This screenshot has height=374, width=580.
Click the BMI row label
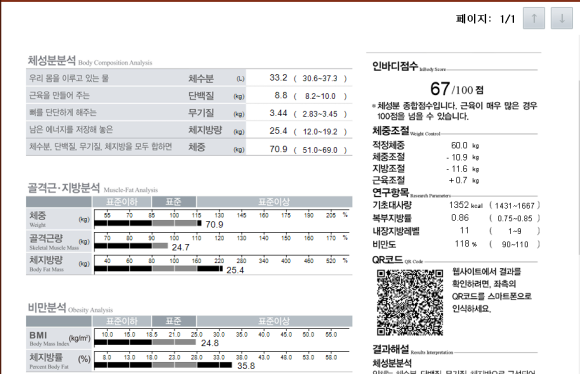pos(38,335)
